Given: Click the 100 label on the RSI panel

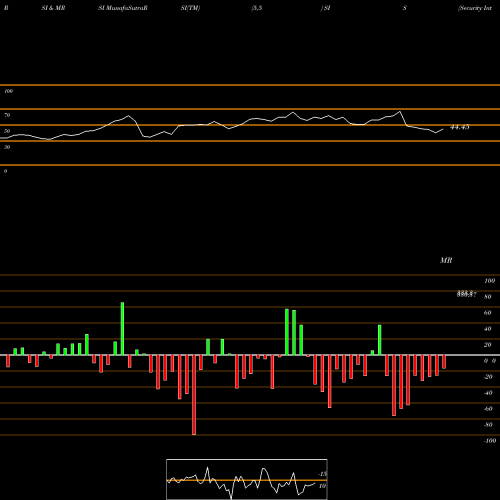Looking at the screenshot, I should pyautogui.click(x=8, y=91).
